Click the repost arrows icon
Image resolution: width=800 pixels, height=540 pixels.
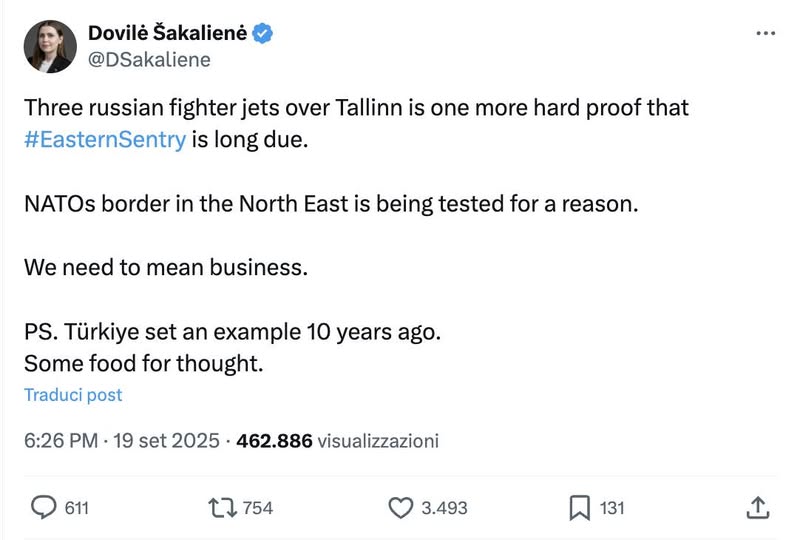click(x=220, y=508)
